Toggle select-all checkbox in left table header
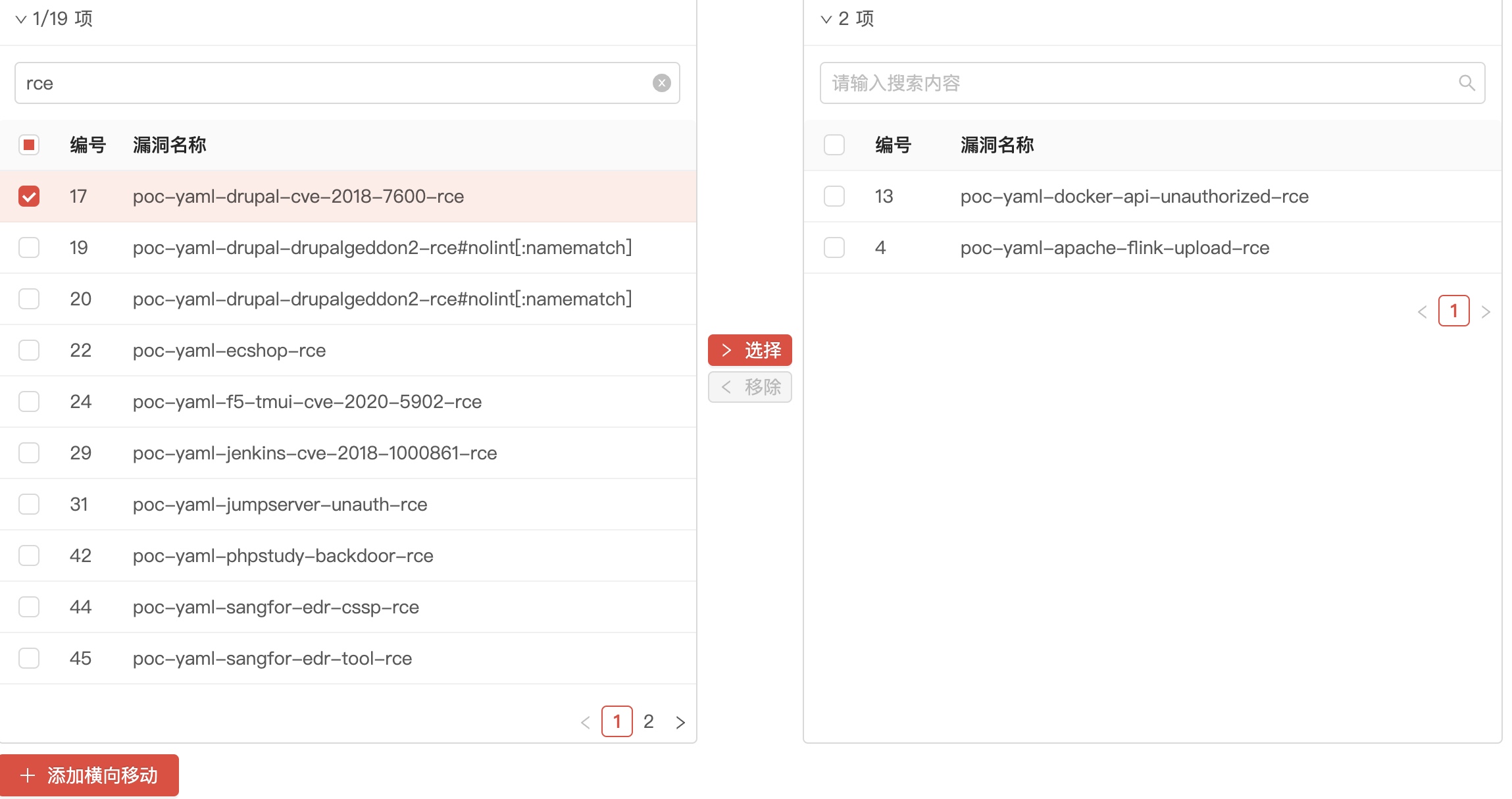The image size is (1512, 799). (x=29, y=145)
